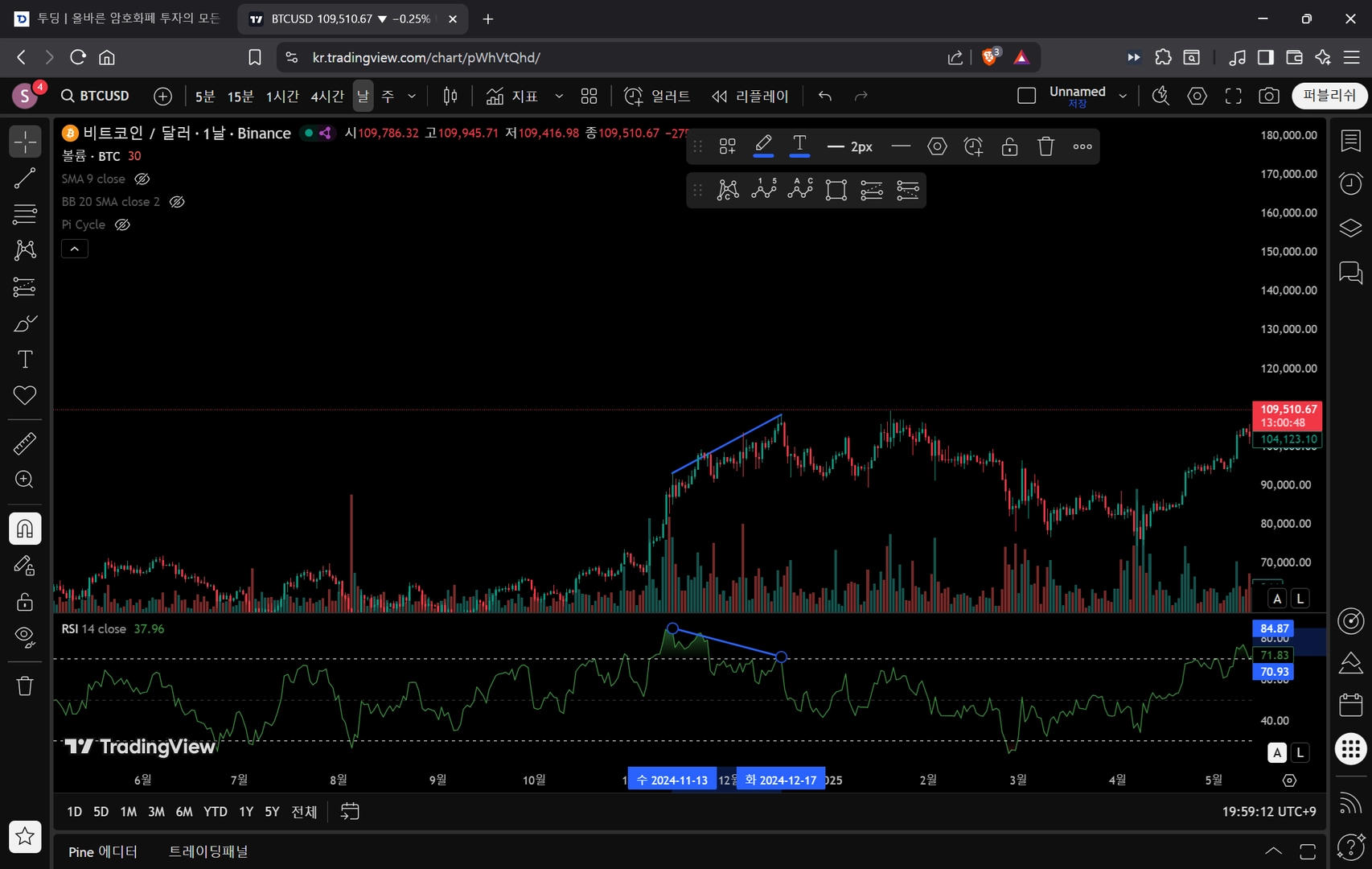The width and height of the screenshot is (1372, 869).
Task: Take a chart snapshot with camera icon
Action: click(1269, 96)
